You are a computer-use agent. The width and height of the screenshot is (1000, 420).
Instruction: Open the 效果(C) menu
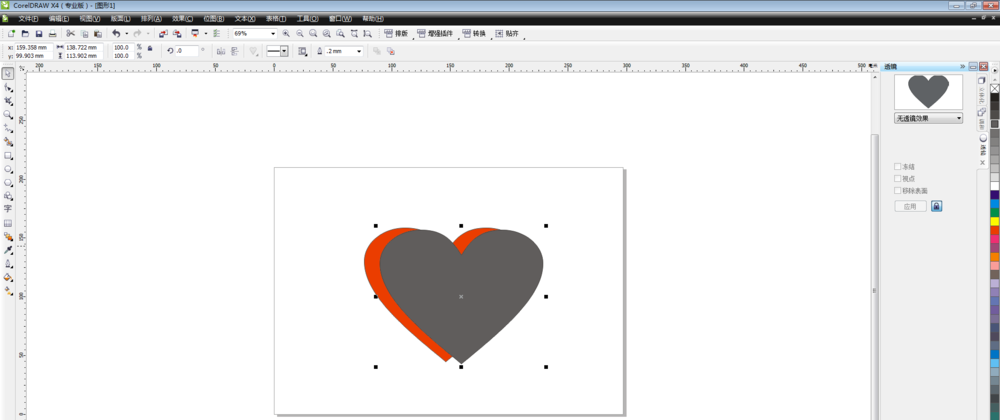(182, 18)
